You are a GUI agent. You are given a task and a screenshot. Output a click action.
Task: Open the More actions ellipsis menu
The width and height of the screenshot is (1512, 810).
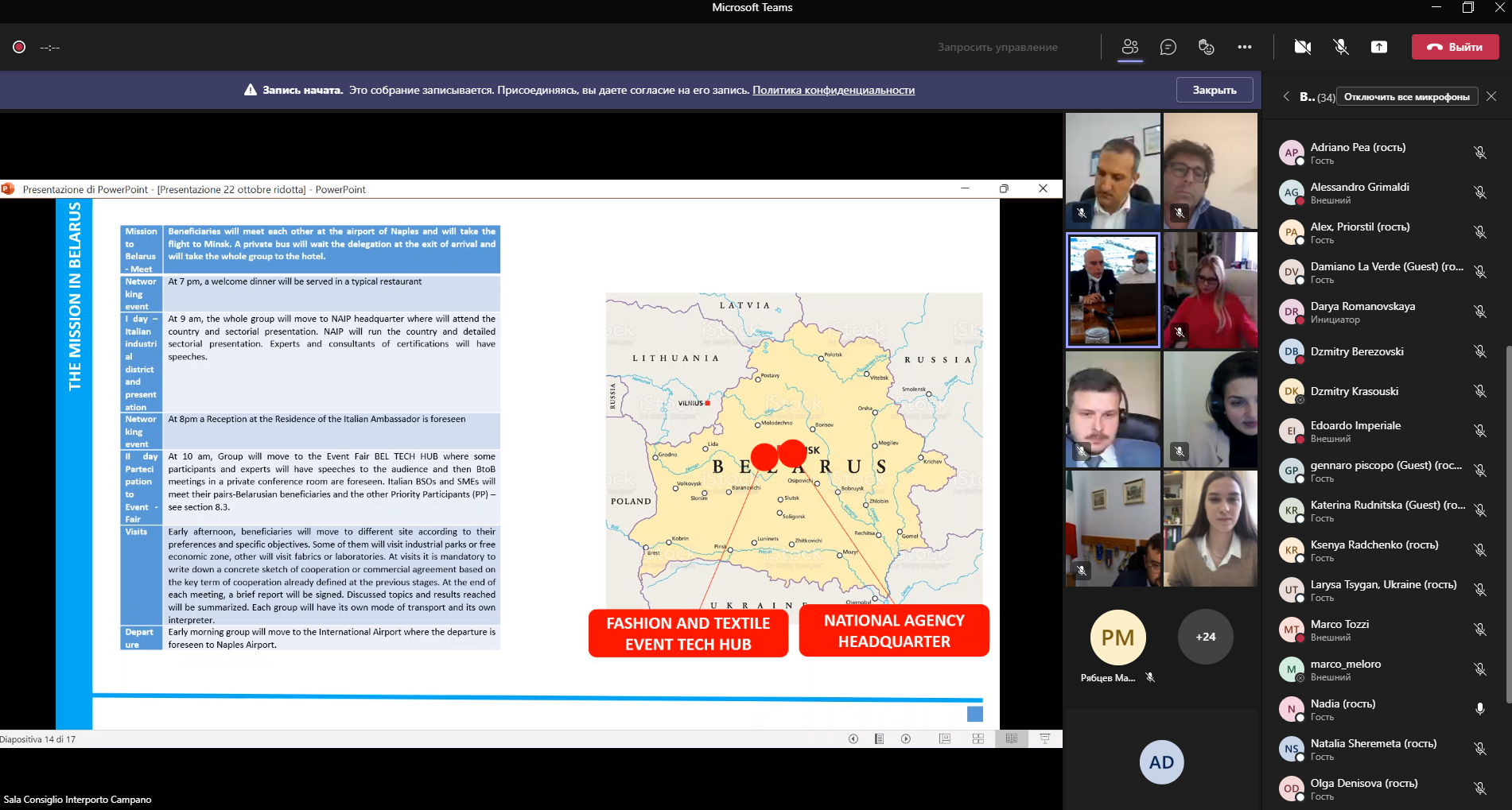[x=1245, y=47]
